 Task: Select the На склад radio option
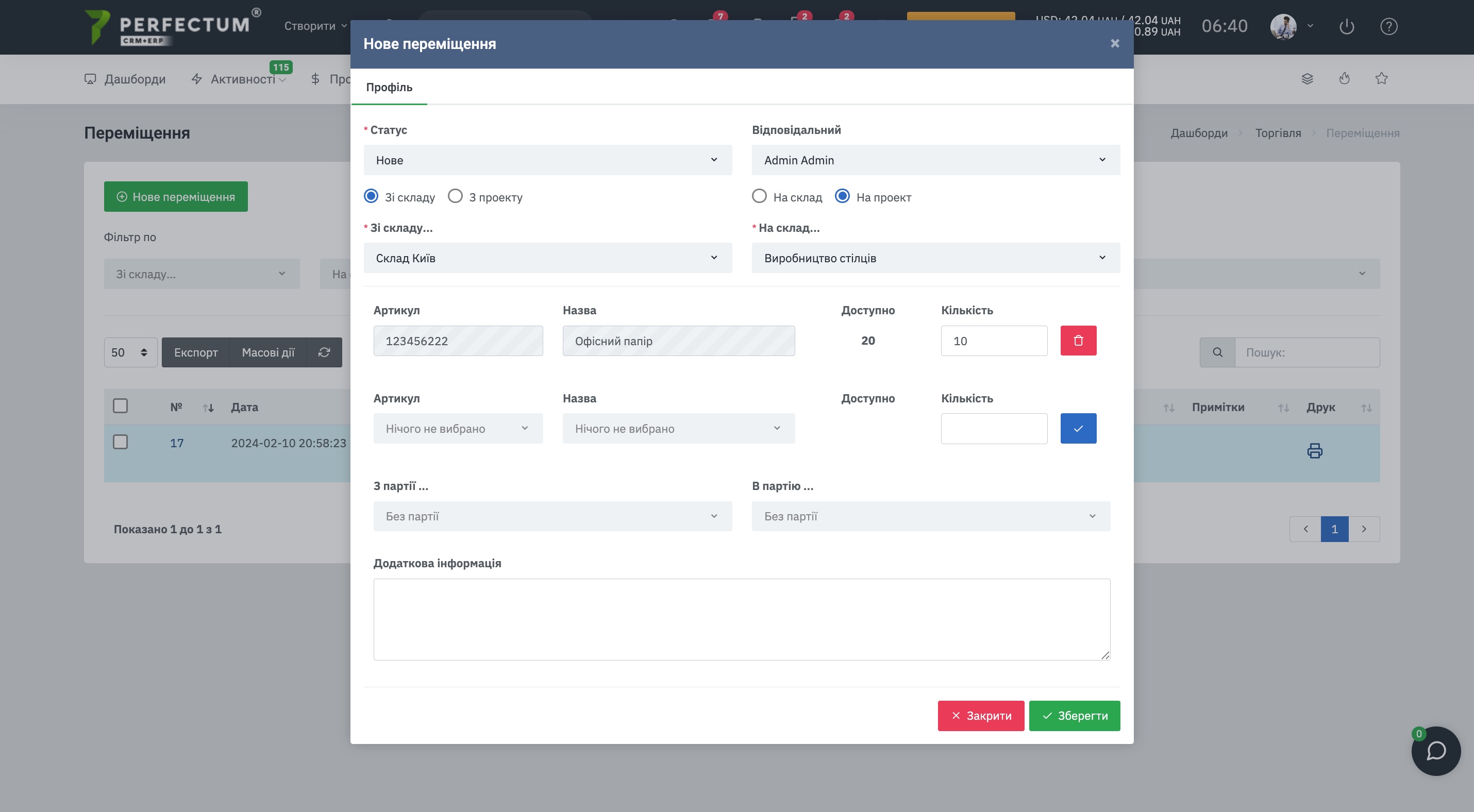tap(759, 196)
